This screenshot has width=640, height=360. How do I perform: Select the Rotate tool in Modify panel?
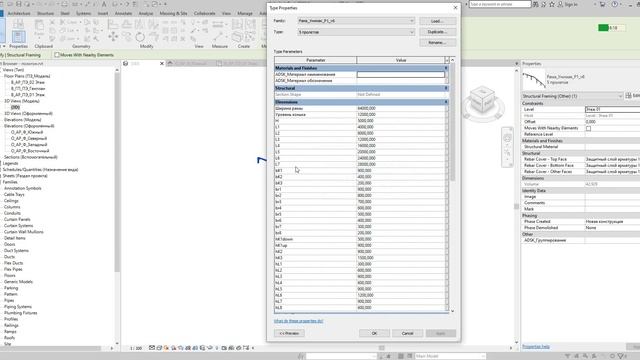pyautogui.click(x=140, y=37)
